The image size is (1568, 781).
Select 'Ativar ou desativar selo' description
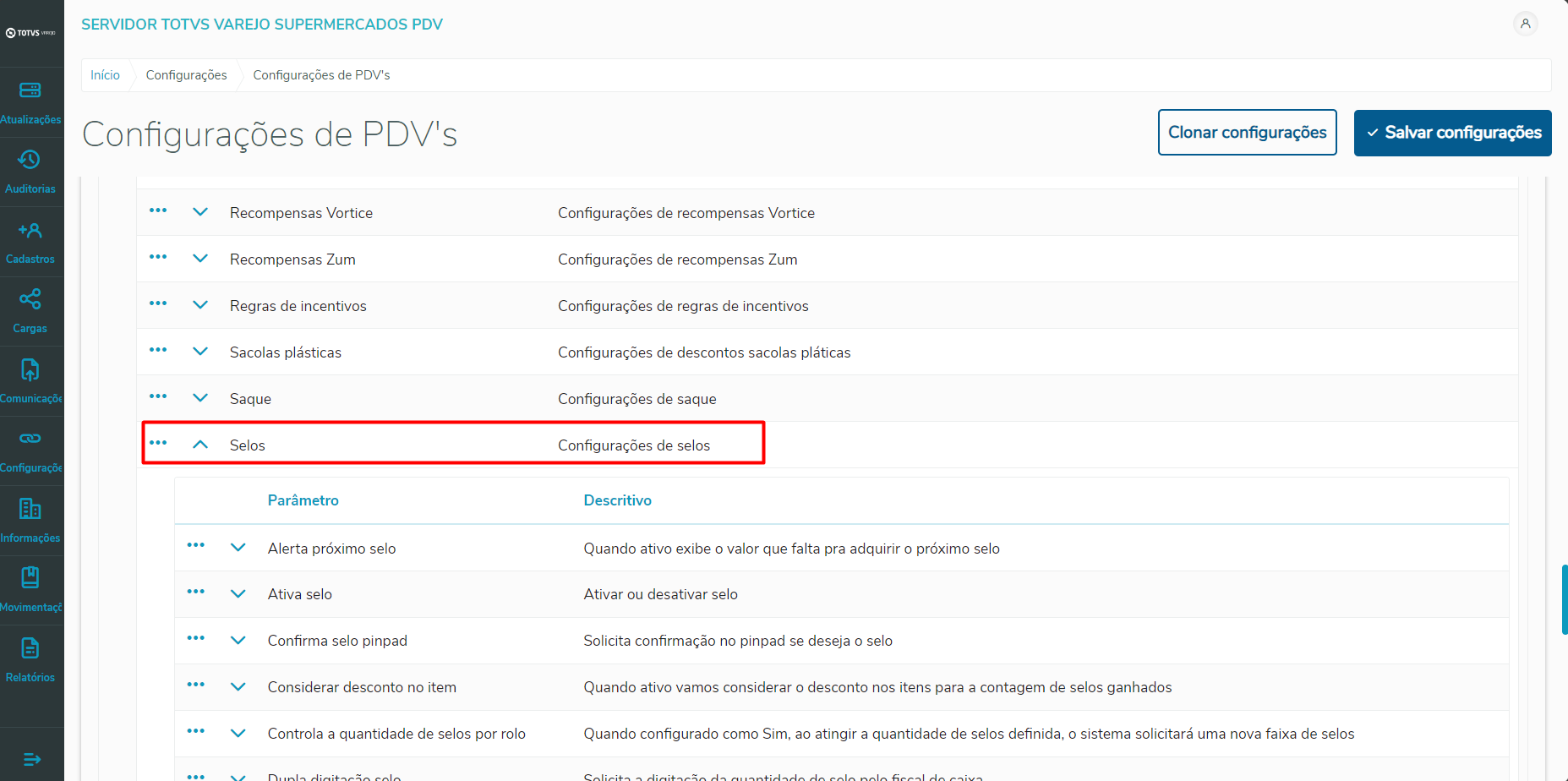661,594
